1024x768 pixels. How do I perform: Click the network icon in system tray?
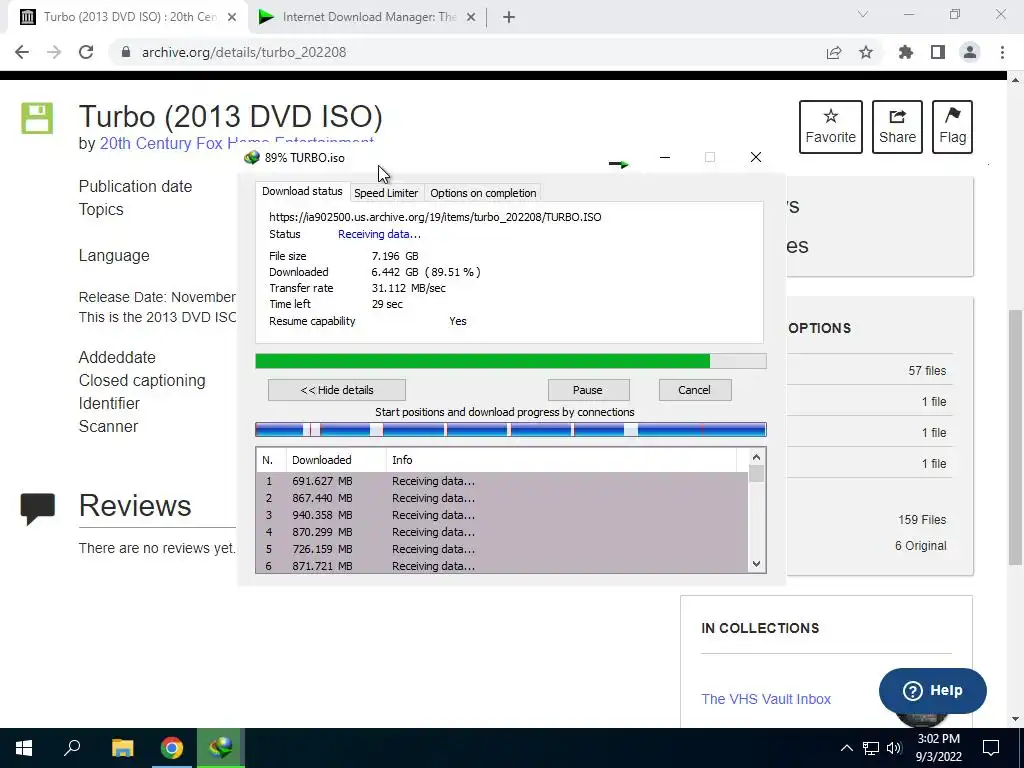[x=871, y=748]
